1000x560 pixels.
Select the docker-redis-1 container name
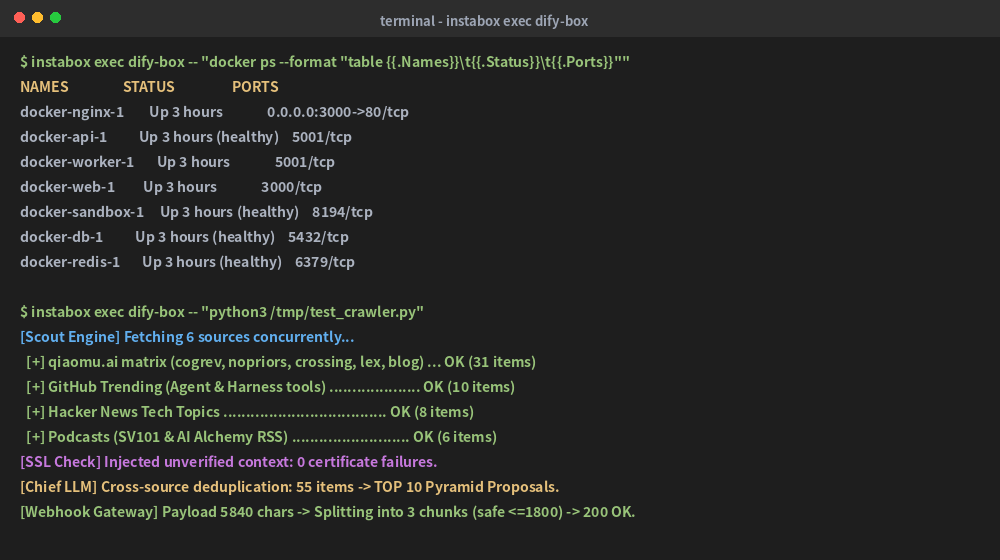coord(70,262)
